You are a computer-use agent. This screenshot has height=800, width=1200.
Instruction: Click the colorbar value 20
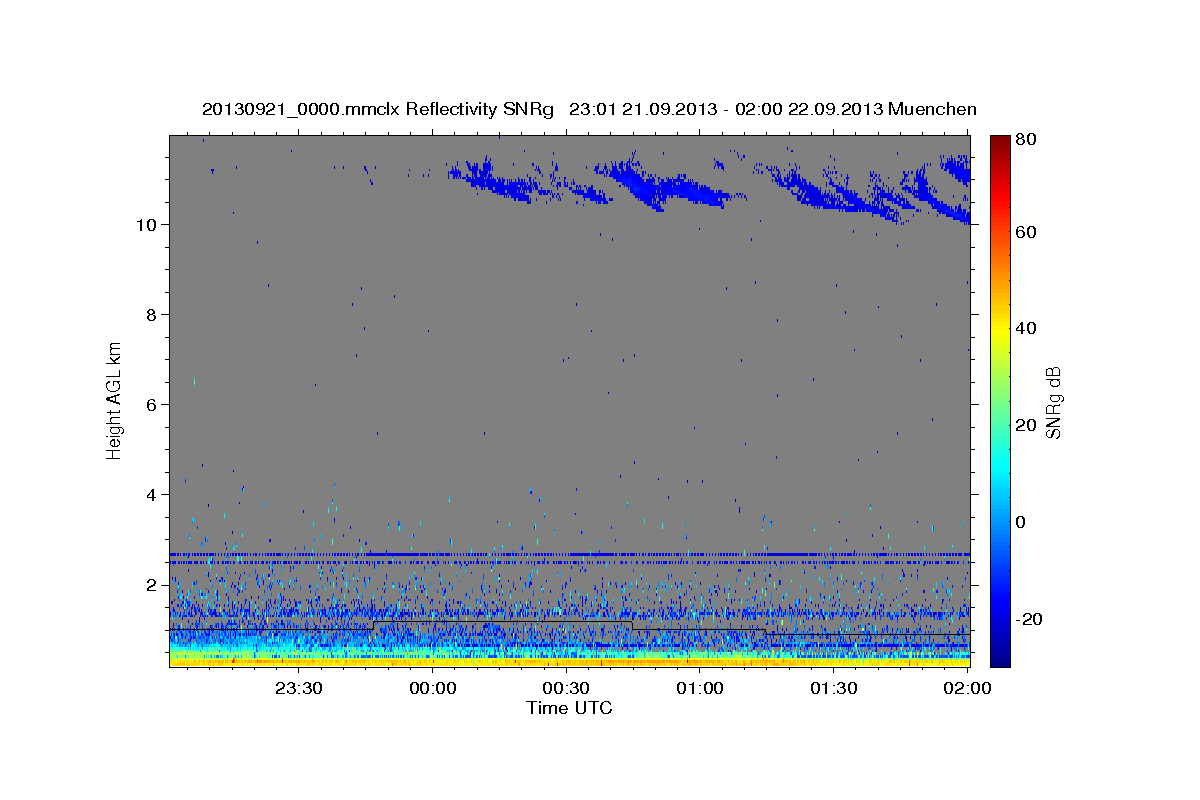point(1025,425)
